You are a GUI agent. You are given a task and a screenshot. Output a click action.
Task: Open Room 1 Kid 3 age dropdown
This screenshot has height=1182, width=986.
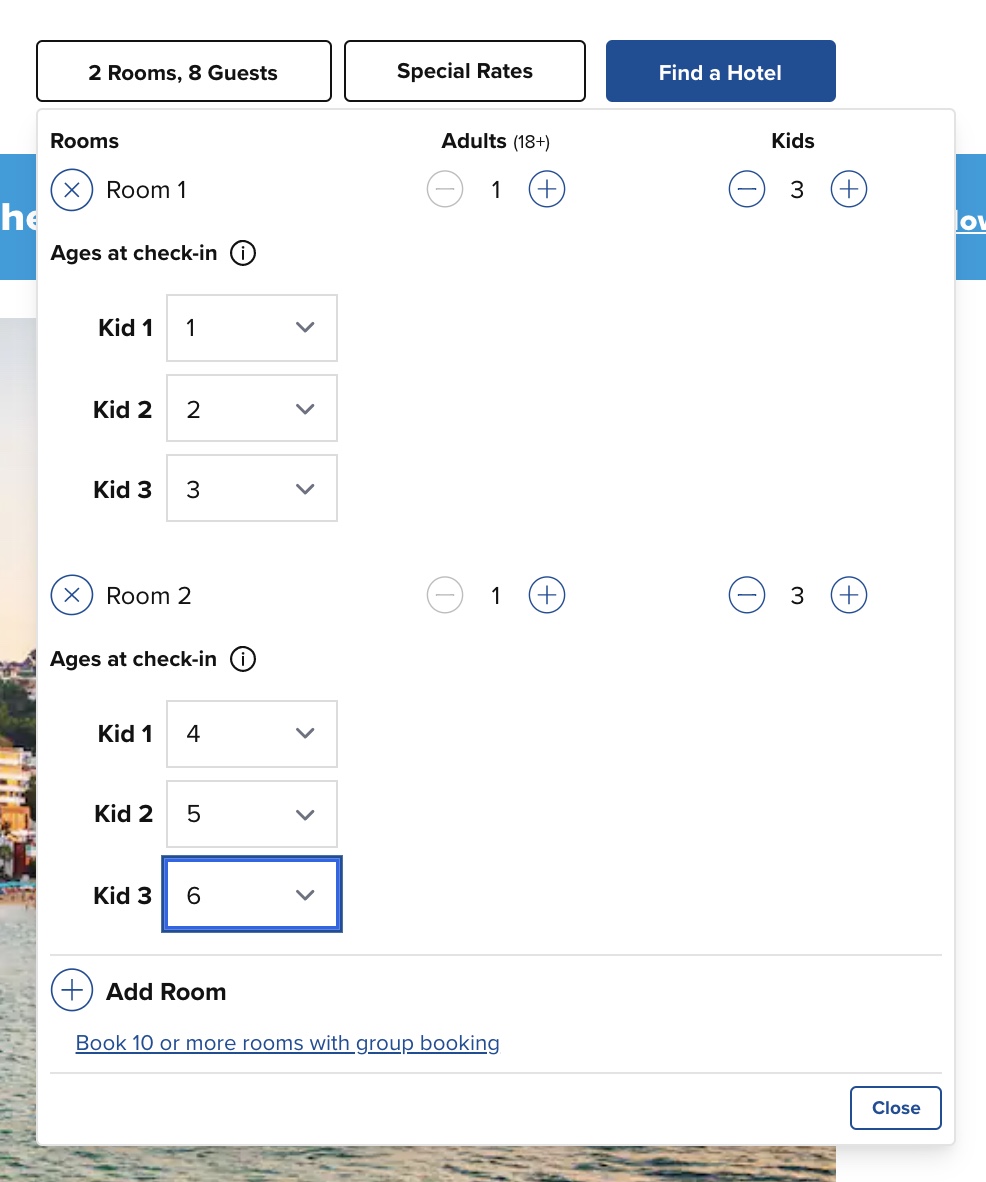click(252, 488)
